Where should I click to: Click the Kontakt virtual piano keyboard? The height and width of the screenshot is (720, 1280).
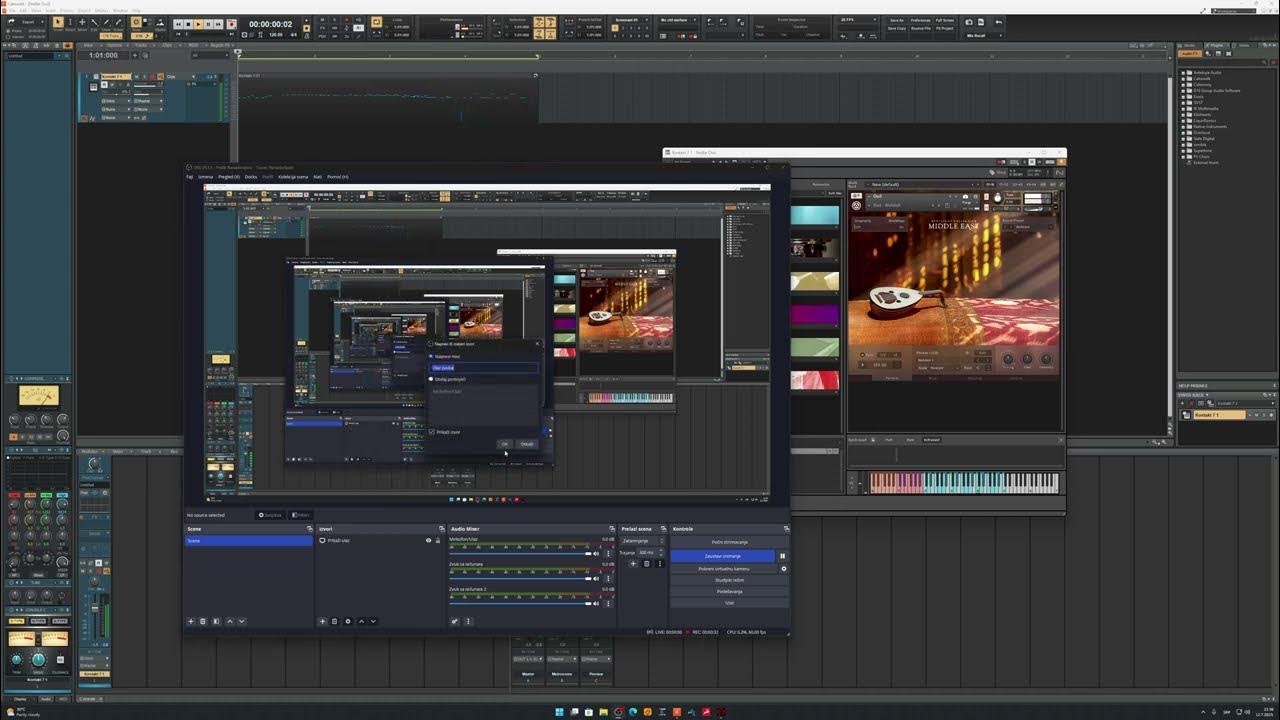click(964, 483)
